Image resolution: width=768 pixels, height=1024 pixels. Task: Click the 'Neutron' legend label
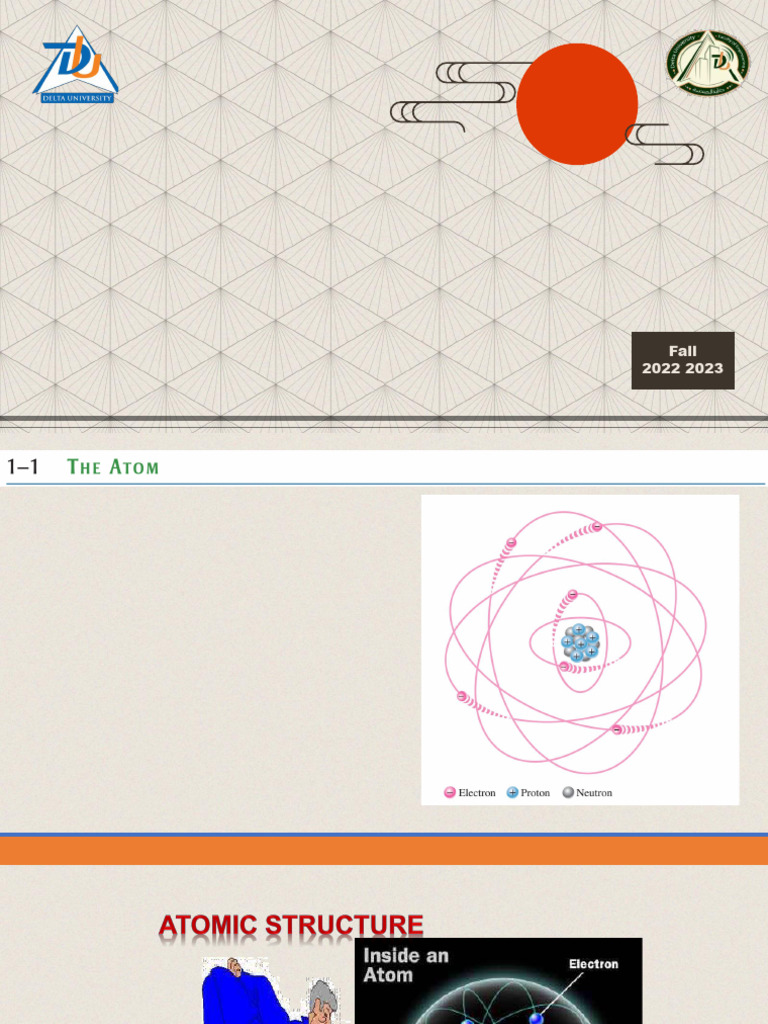[x=594, y=793]
